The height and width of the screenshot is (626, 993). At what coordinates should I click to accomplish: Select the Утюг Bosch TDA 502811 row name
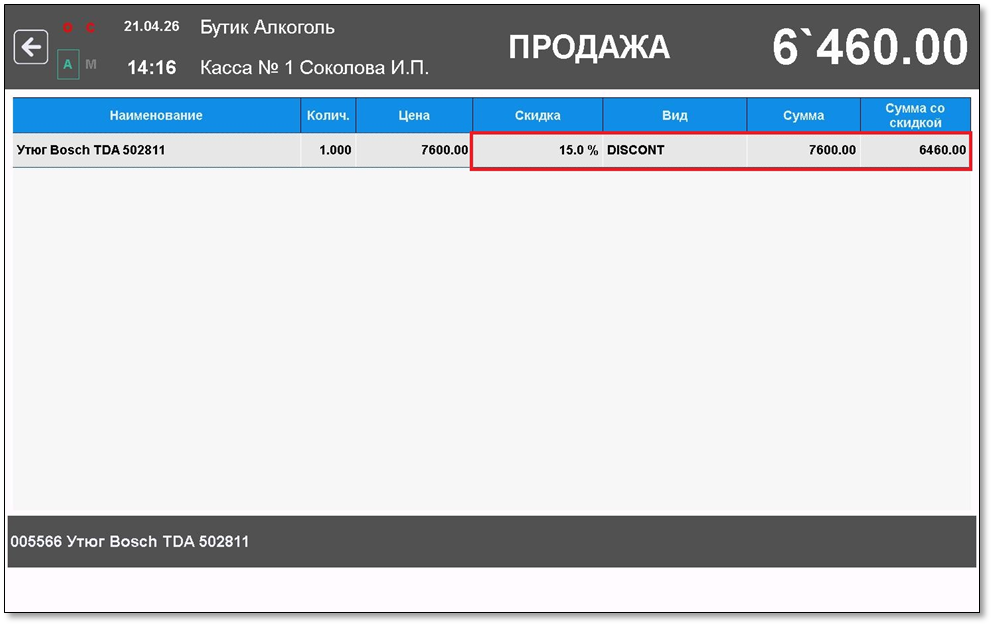click(156, 150)
